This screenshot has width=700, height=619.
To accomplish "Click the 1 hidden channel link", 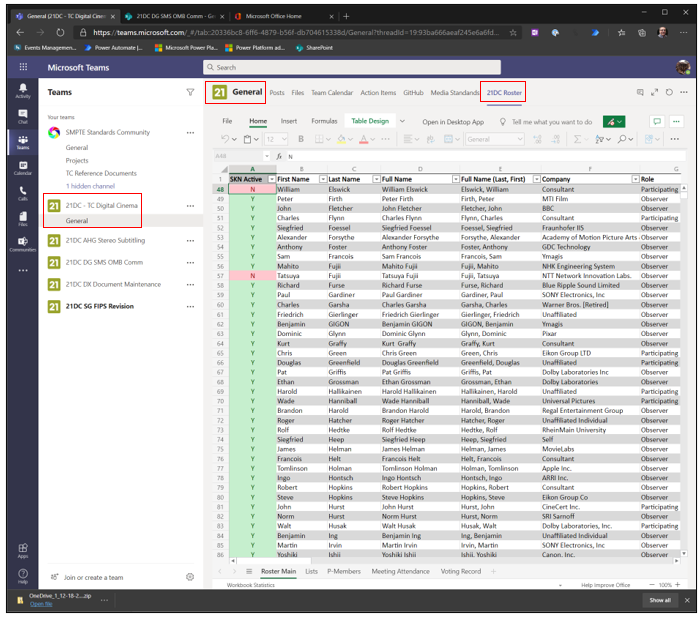I will tap(90, 186).
